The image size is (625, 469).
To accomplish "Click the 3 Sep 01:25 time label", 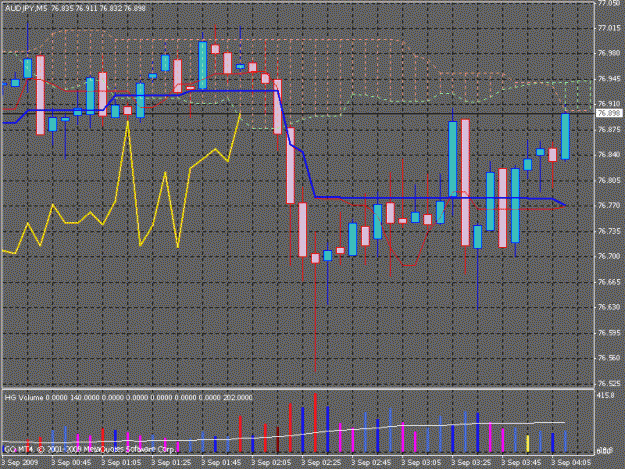I will pyautogui.click(x=171, y=463).
